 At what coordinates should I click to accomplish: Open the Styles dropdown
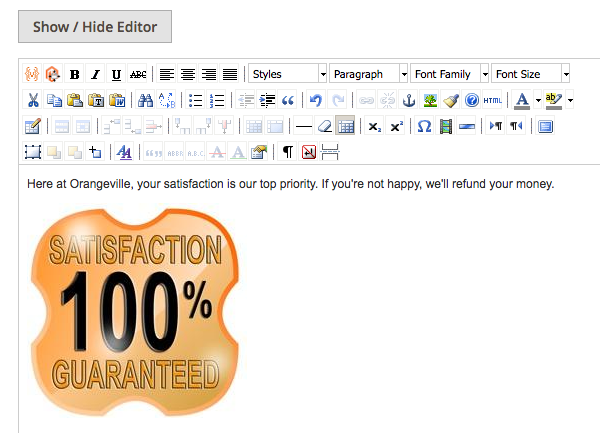click(287, 73)
